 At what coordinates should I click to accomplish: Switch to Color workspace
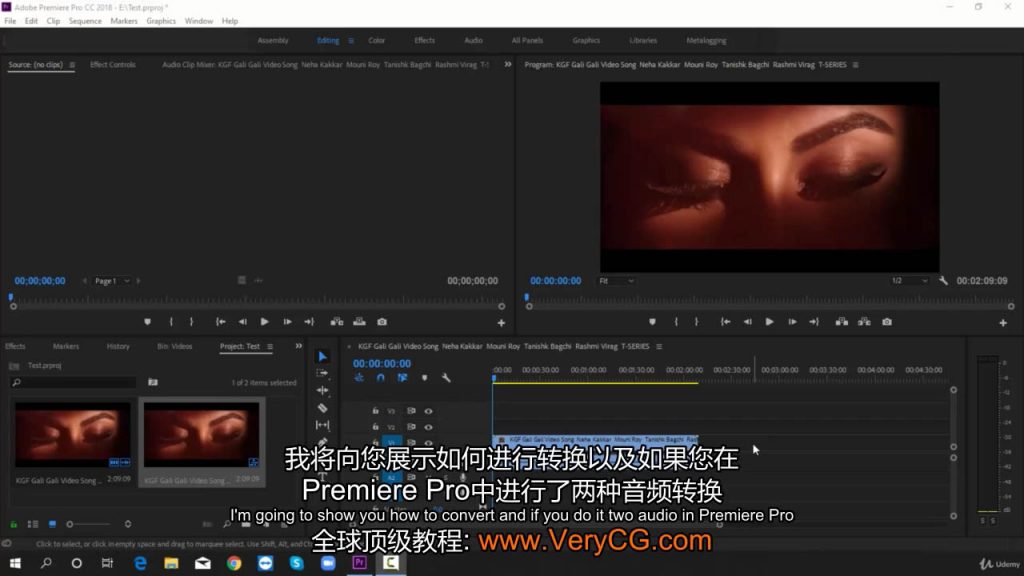pyautogui.click(x=377, y=40)
